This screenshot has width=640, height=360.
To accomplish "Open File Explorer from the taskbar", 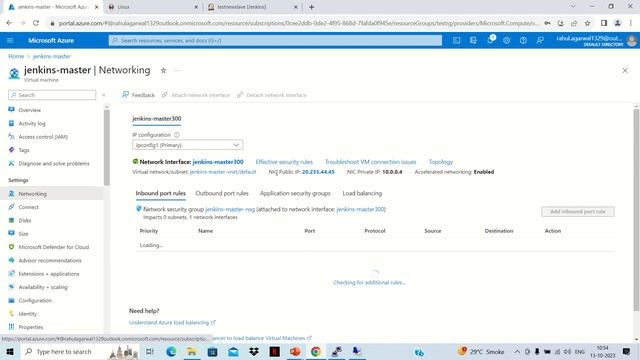I will click(x=191, y=351).
